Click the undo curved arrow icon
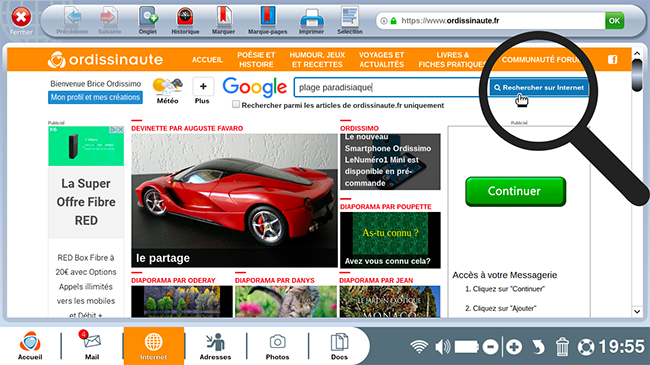Image resolution: width=650 pixels, height=365 pixels. tap(538, 347)
